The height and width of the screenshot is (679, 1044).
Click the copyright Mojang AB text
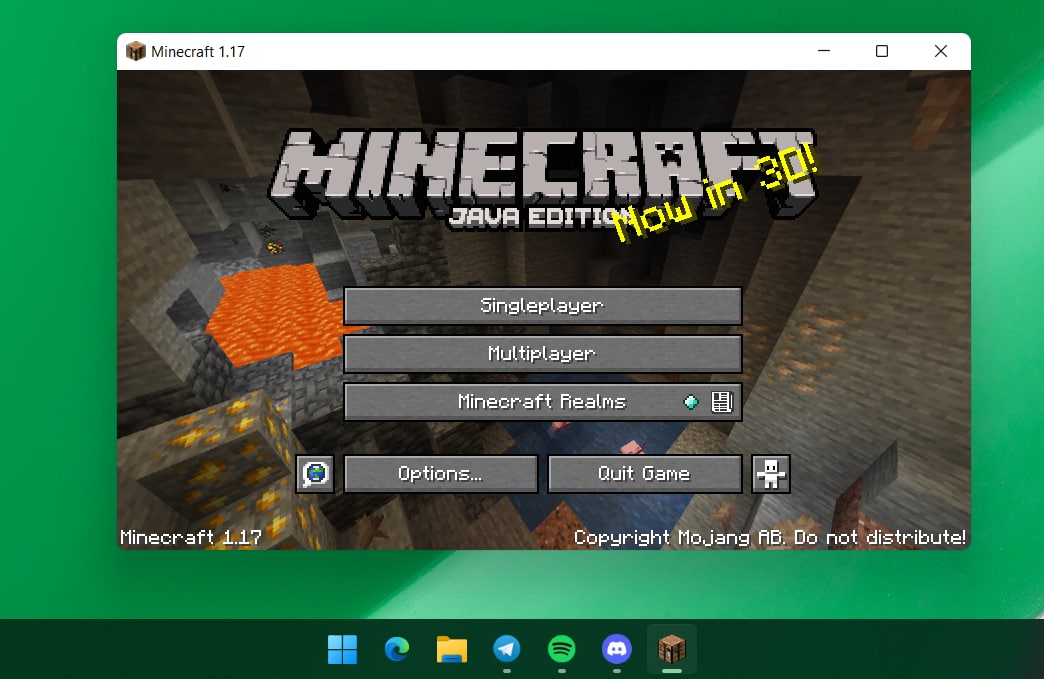coord(770,537)
